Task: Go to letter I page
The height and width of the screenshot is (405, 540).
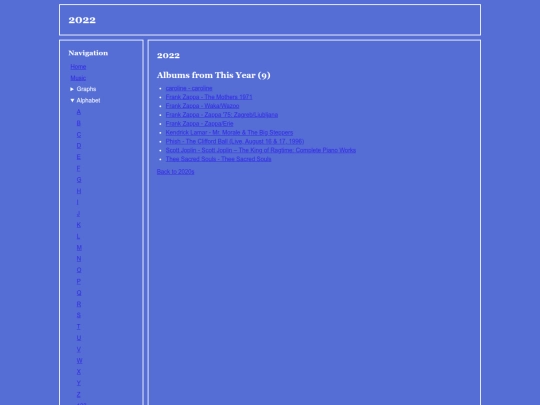Action: click(77, 202)
